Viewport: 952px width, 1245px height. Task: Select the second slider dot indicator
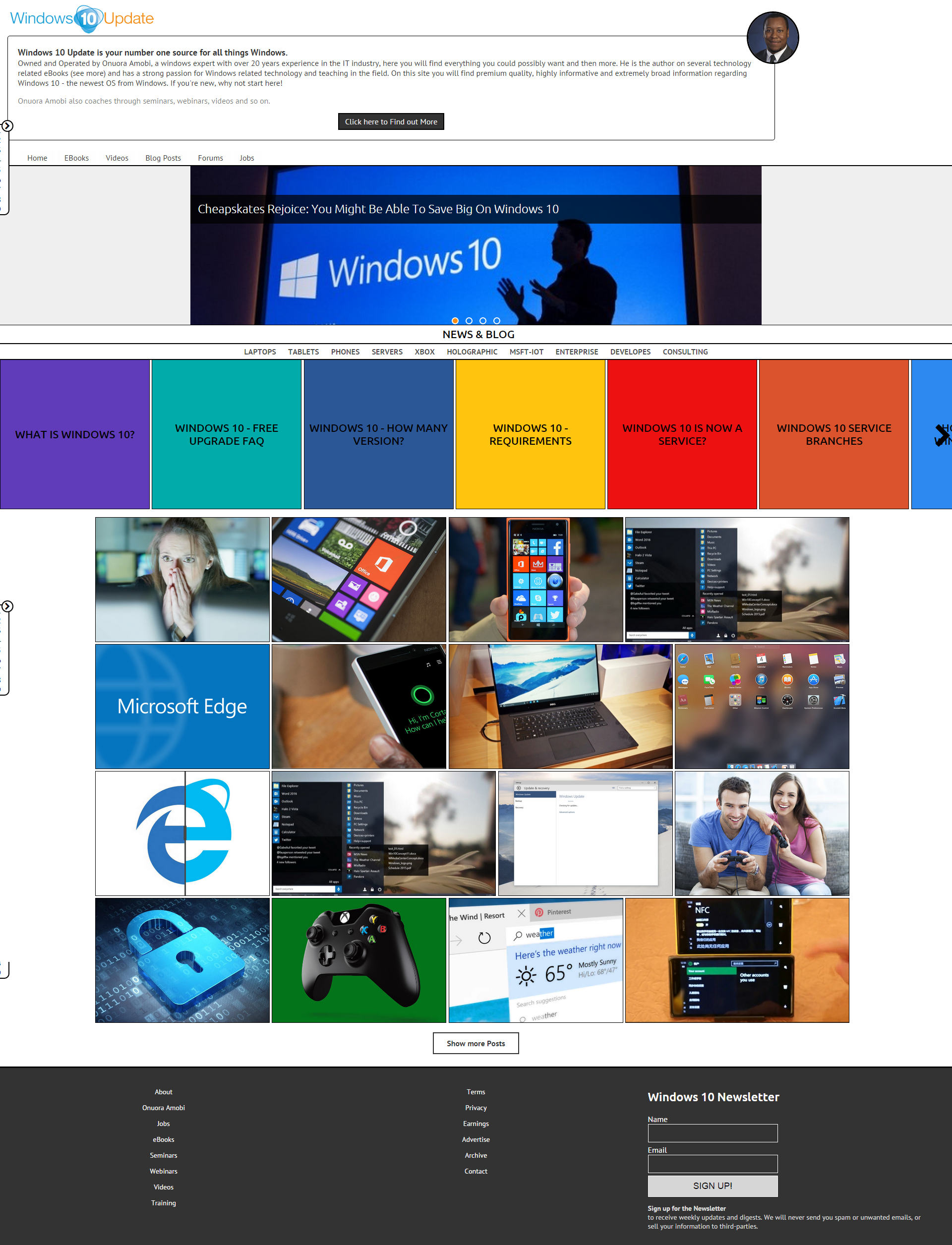[x=469, y=321]
